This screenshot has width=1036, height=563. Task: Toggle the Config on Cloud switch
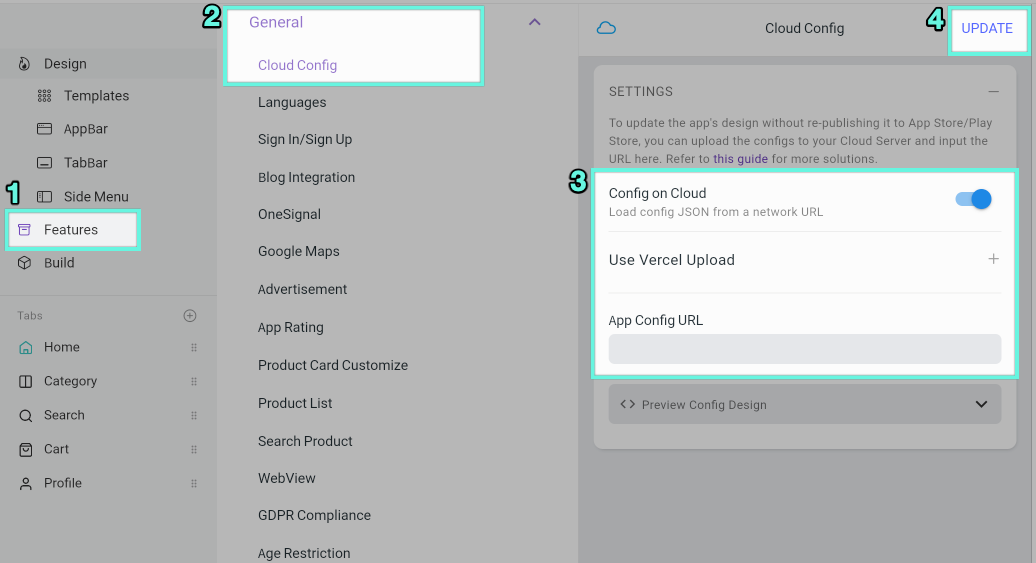coord(974,199)
